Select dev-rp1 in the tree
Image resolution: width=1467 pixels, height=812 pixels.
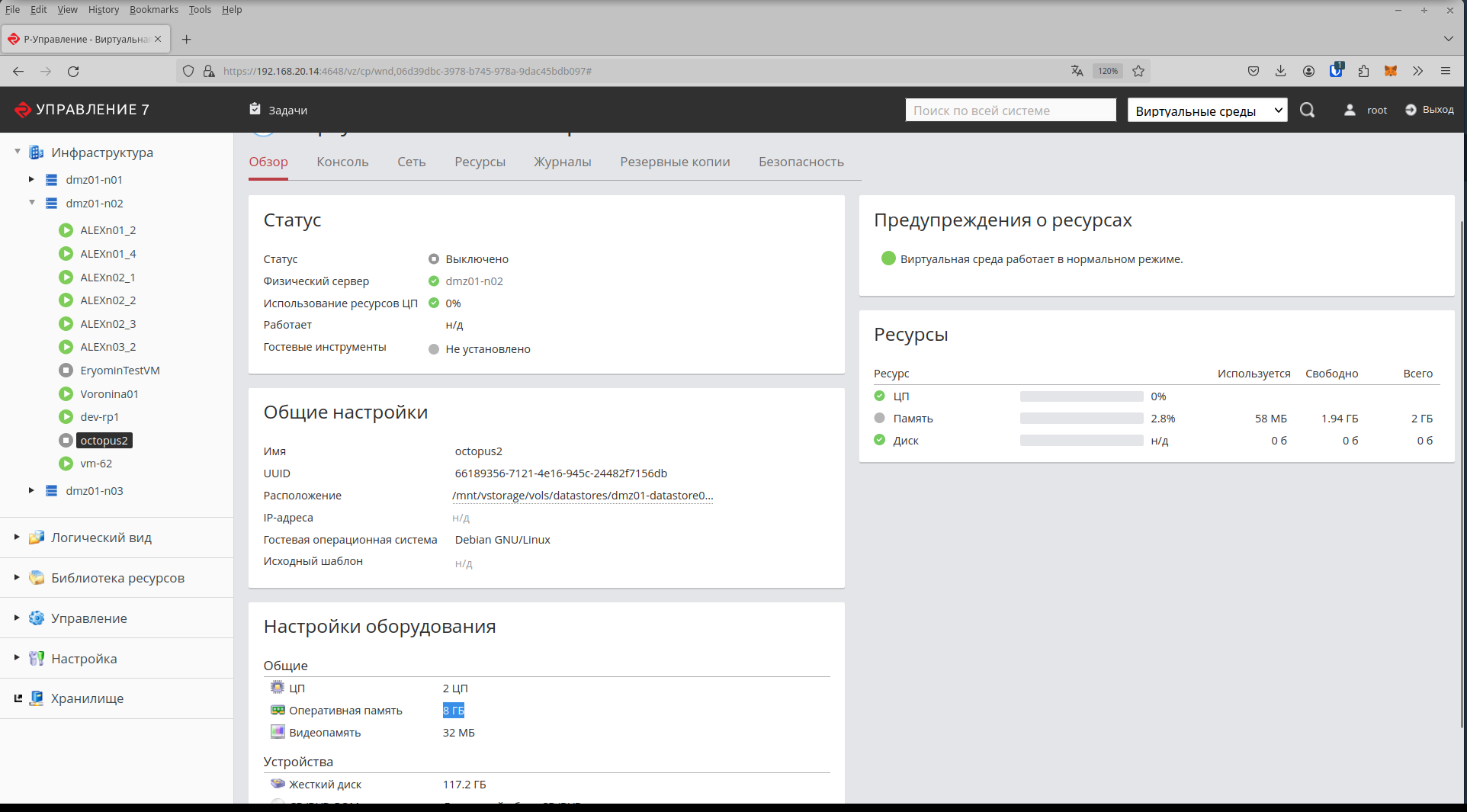click(x=99, y=417)
